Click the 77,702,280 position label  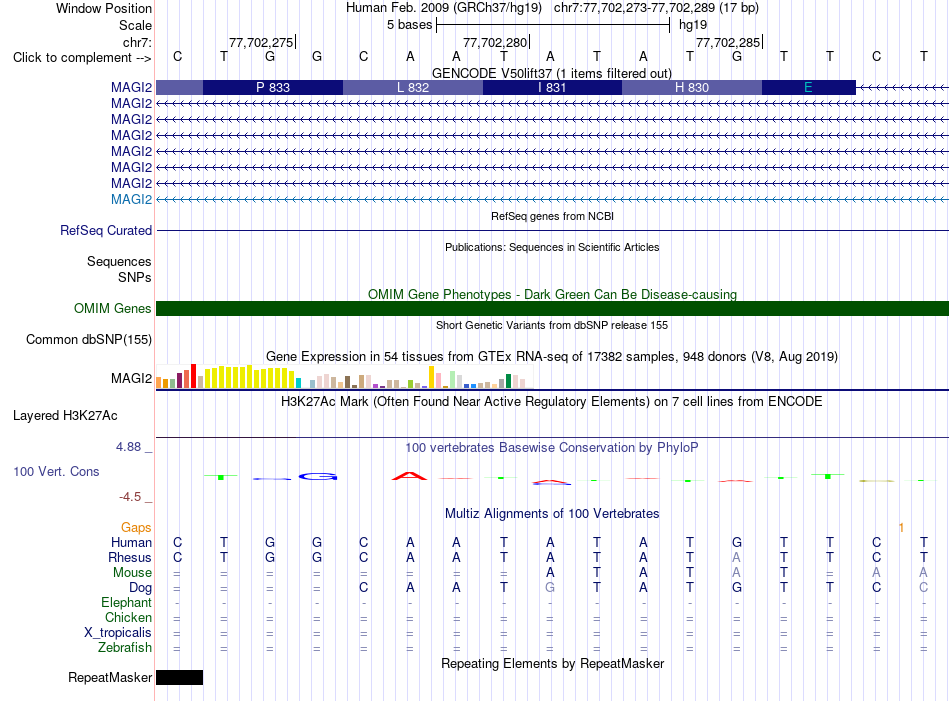click(495, 42)
